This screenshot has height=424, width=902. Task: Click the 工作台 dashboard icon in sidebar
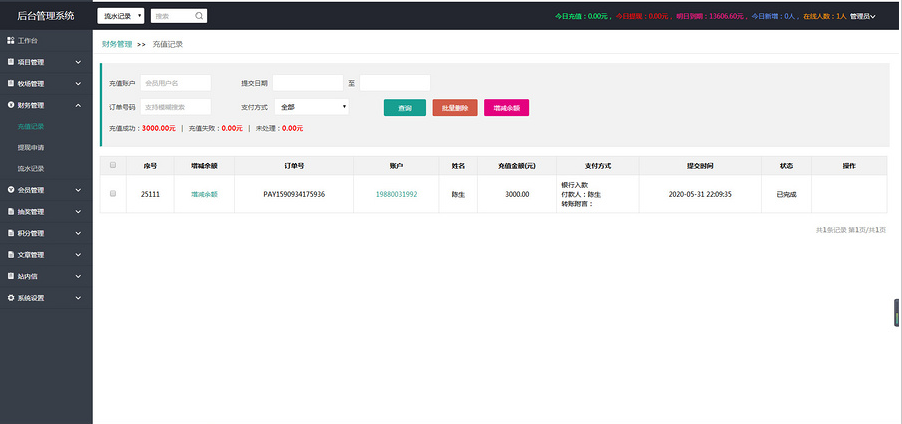10,40
